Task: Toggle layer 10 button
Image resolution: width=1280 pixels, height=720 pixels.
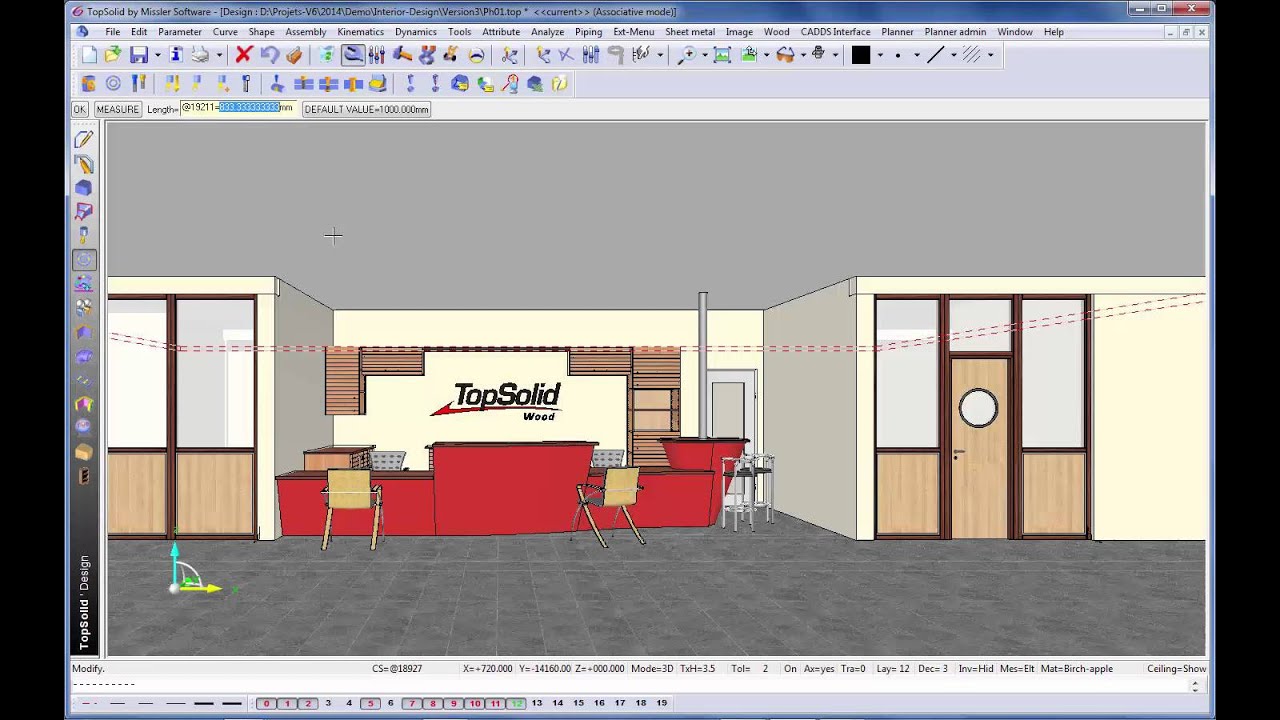Action: 475,704
